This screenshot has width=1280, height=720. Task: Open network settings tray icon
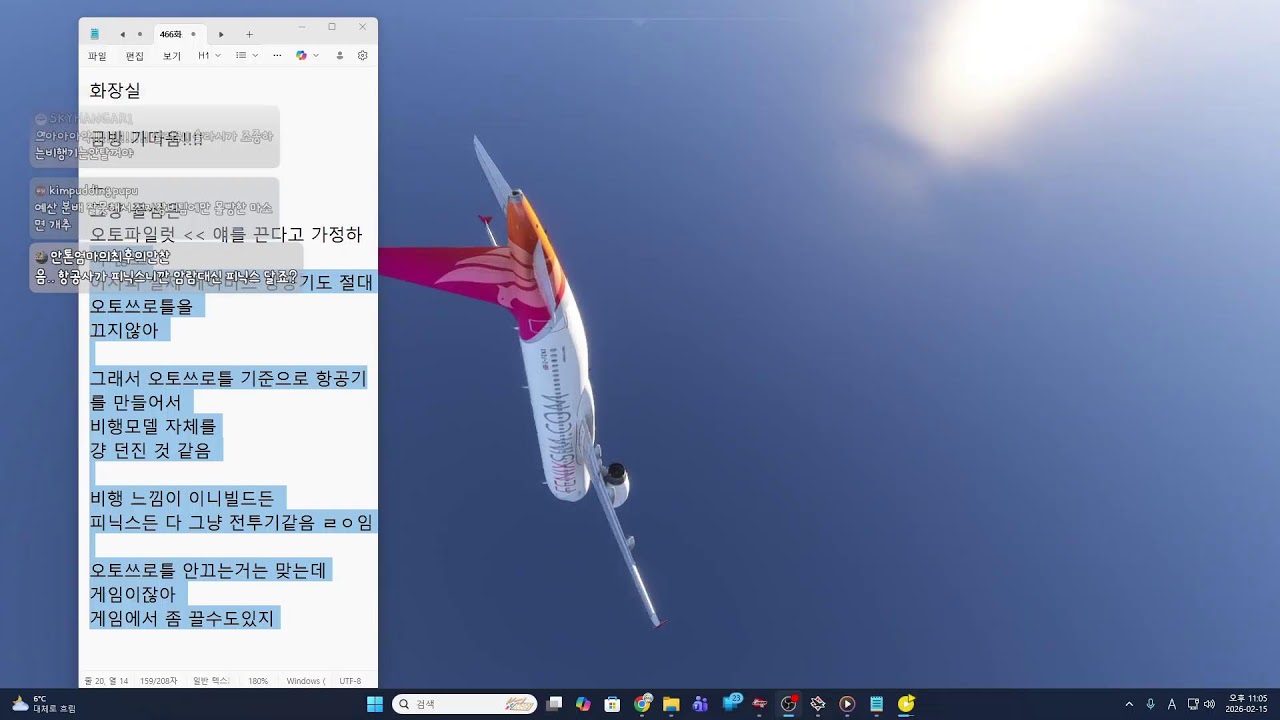click(1193, 704)
